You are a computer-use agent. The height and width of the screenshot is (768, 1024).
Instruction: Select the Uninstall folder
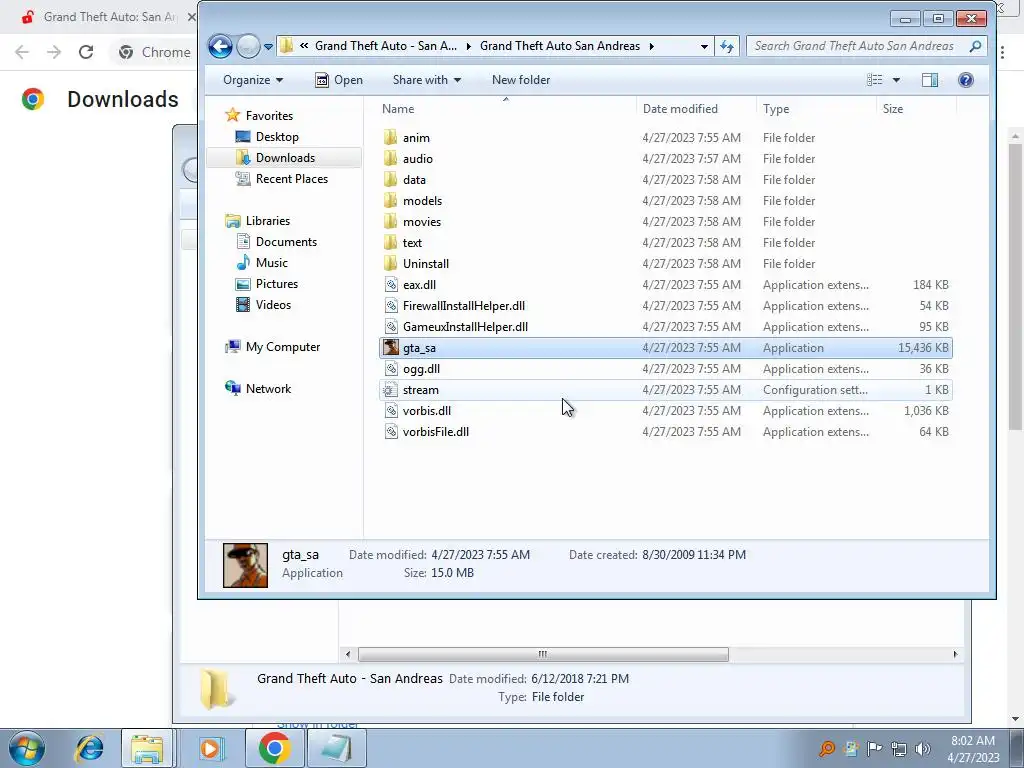(426, 263)
